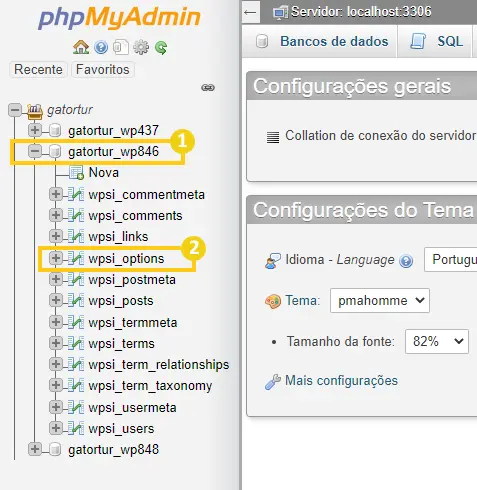This screenshot has height=490, width=477.
Task: Open navigation settings gear icon
Action: click(x=141, y=47)
